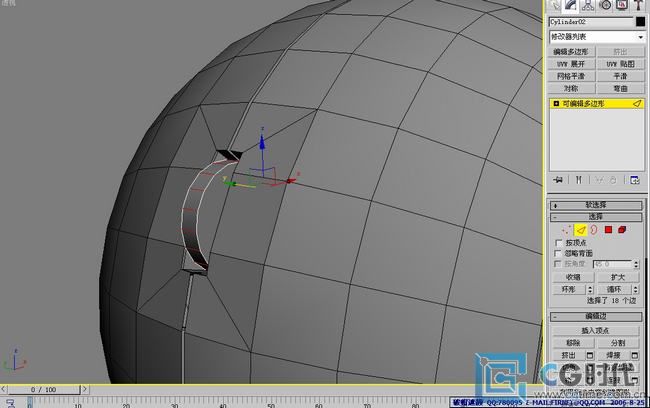
Task: Apply the 网格平滑 modifier button
Action: pos(571,76)
